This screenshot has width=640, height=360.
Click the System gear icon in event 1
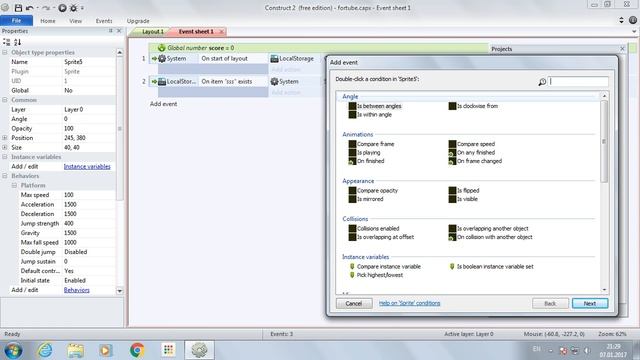(162, 58)
